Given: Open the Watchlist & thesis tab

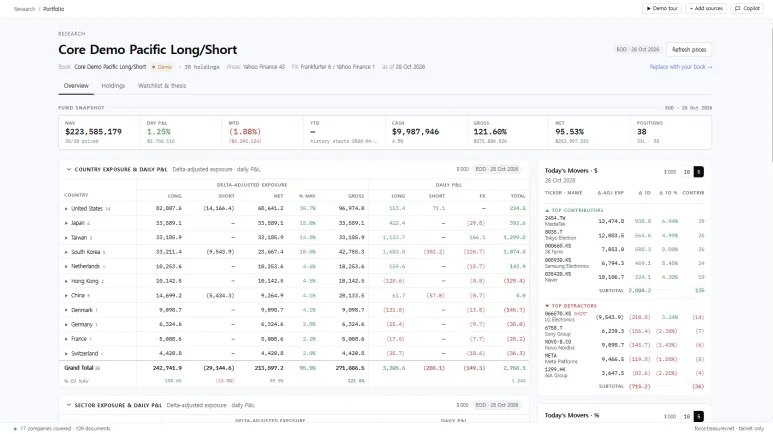Looking at the screenshot, I should (x=162, y=86).
